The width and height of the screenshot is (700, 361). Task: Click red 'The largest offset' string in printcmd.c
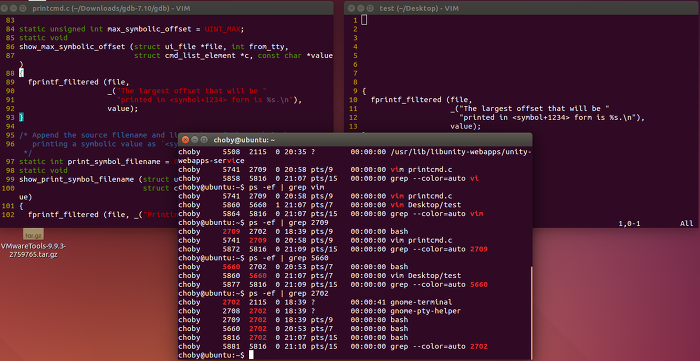(x=191, y=91)
